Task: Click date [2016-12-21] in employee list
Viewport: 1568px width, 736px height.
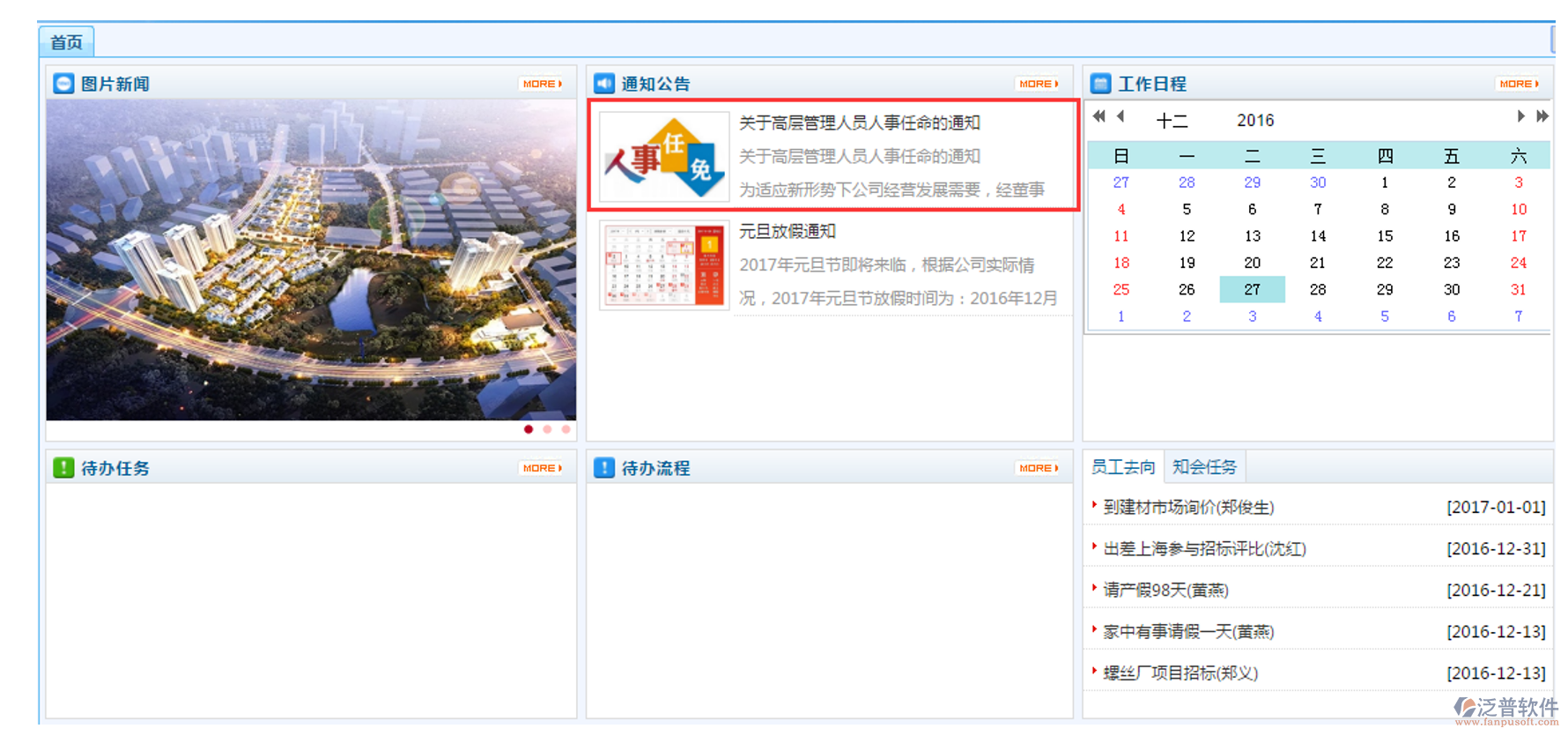Action: [x=1496, y=591]
